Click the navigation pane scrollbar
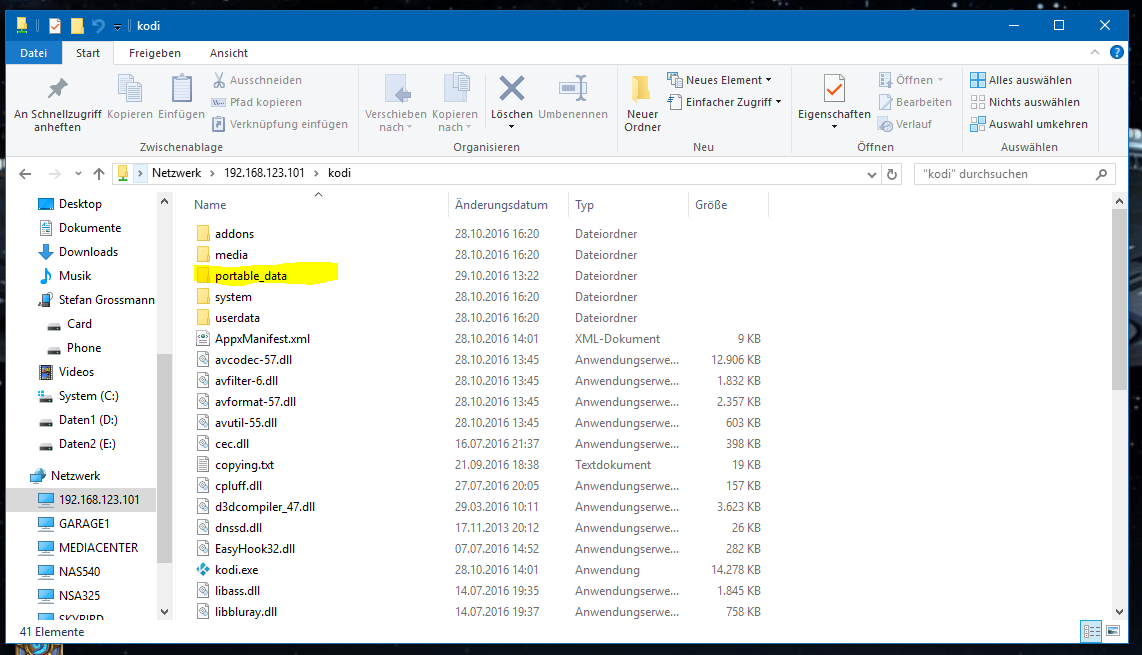Image resolution: width=1142 pixels, height=655 pixels. pyautogui.click(x=165, y=458)
